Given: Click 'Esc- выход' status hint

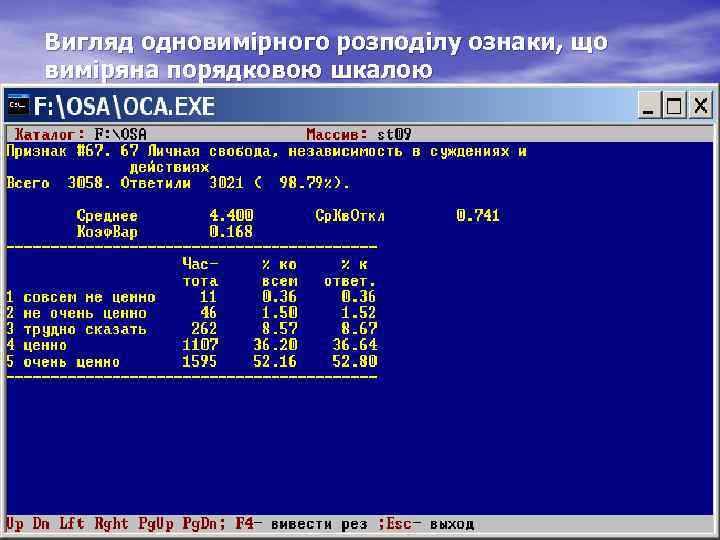Looking at the screenshot, I should click(x=430, y=523).
